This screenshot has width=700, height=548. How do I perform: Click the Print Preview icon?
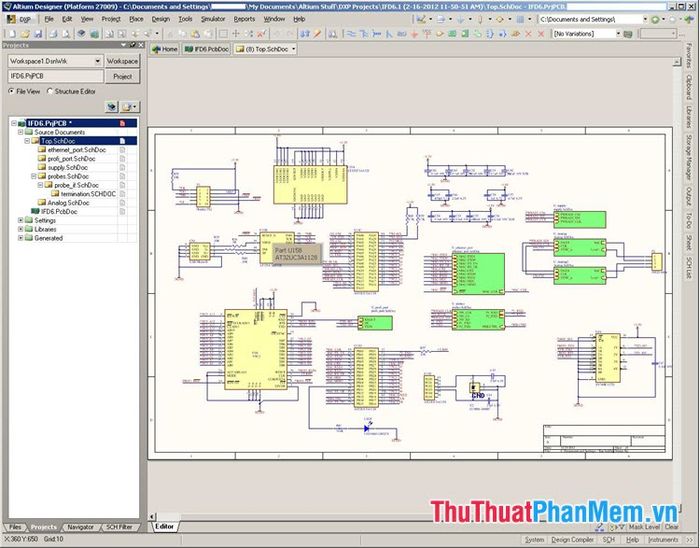[66, 34]
